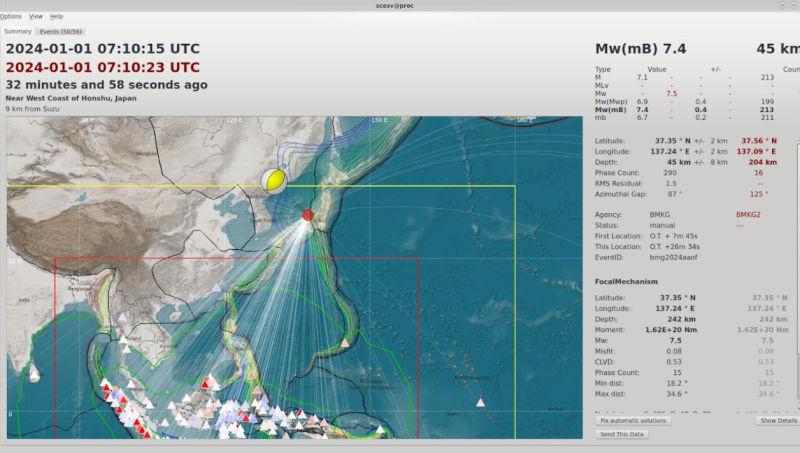Click the bold Mw(mB) row in the table
800x453 pixels.
tap(684, 110)
